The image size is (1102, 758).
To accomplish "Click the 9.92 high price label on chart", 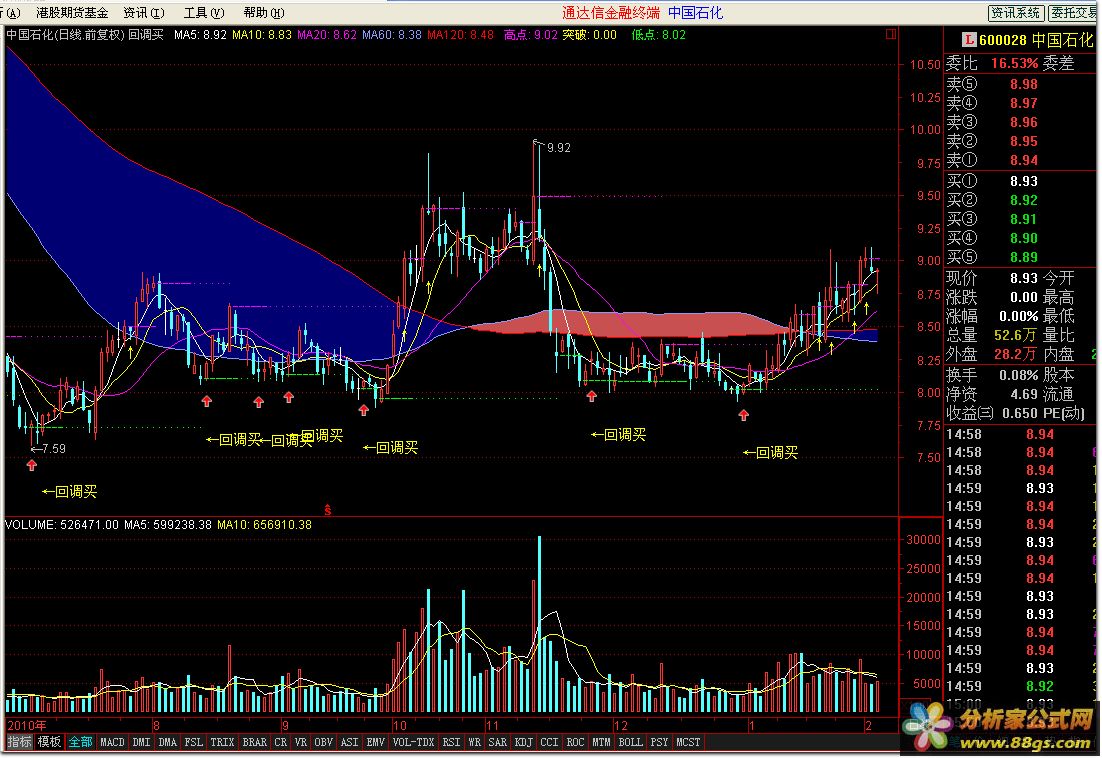I will [558, 148].
